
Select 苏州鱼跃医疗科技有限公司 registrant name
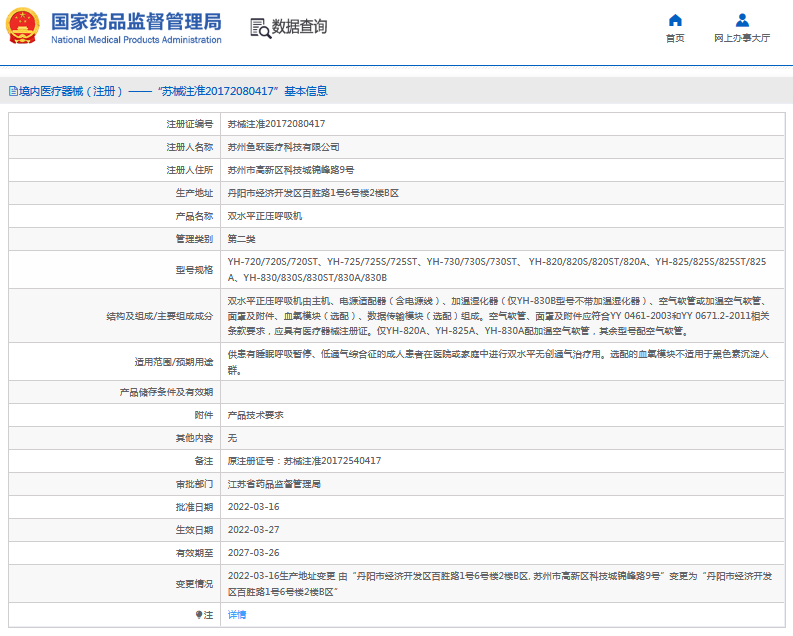click(283, 147)
